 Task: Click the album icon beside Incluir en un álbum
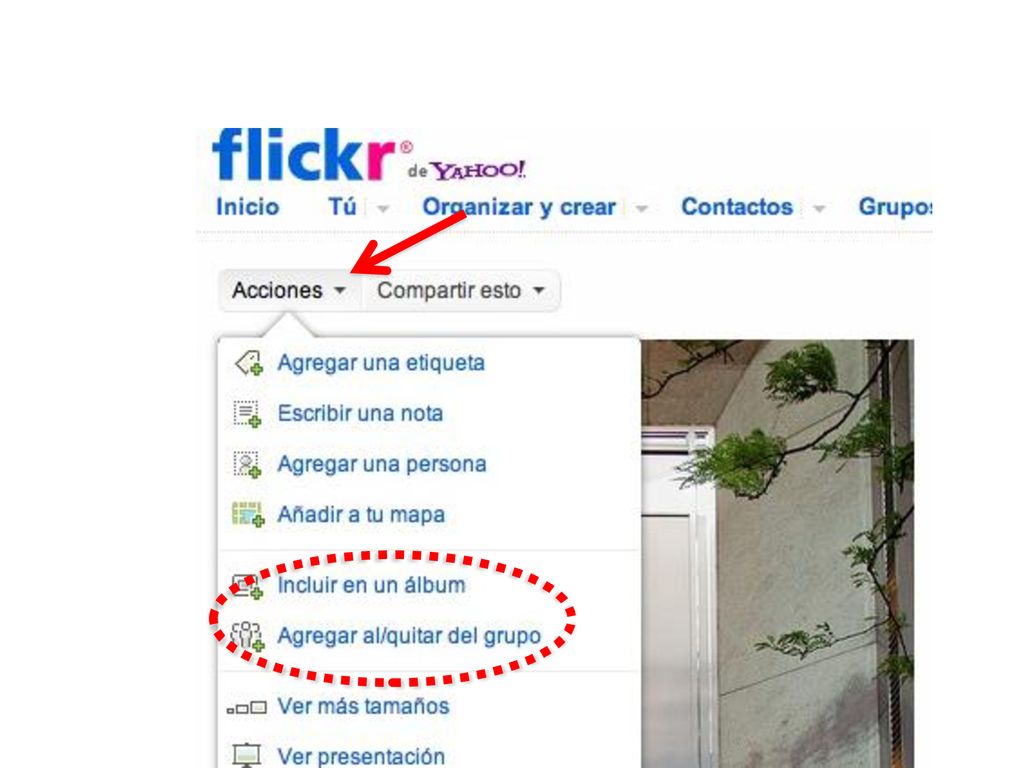[x=248, y=586]
